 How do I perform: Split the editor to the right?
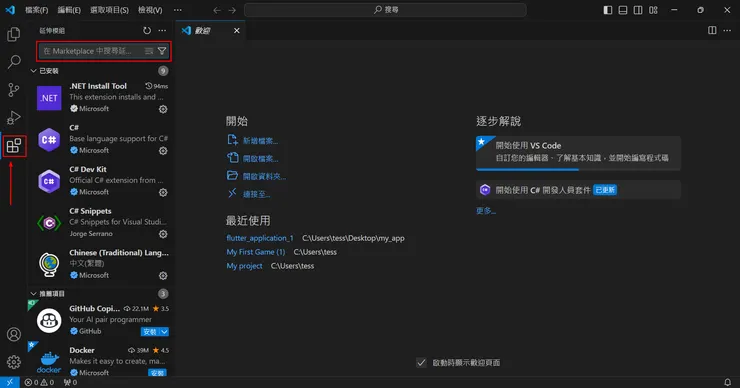712,30
